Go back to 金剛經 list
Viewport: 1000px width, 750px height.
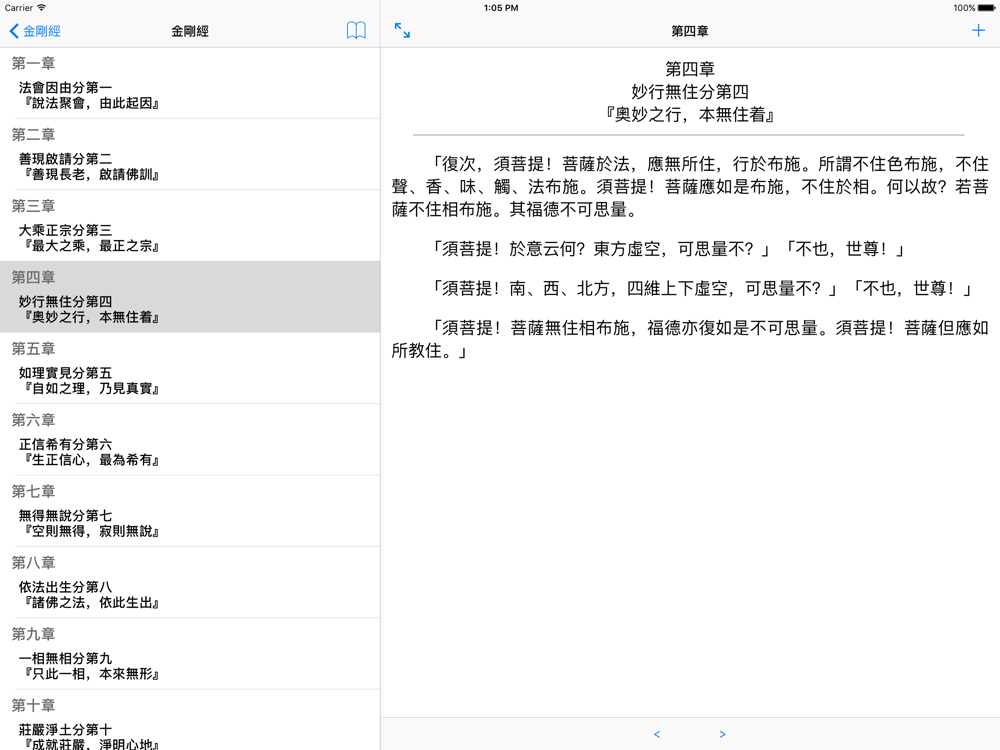[x=35, y=31]
